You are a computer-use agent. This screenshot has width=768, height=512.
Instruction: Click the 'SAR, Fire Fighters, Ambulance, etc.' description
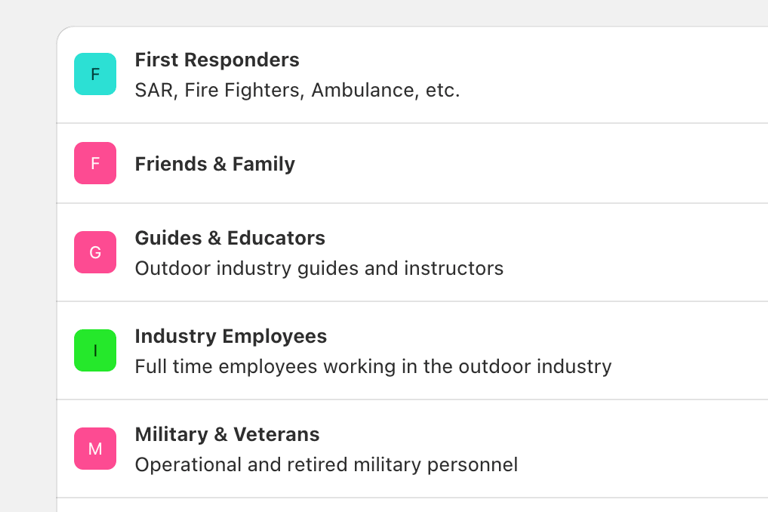pos(297,90)
